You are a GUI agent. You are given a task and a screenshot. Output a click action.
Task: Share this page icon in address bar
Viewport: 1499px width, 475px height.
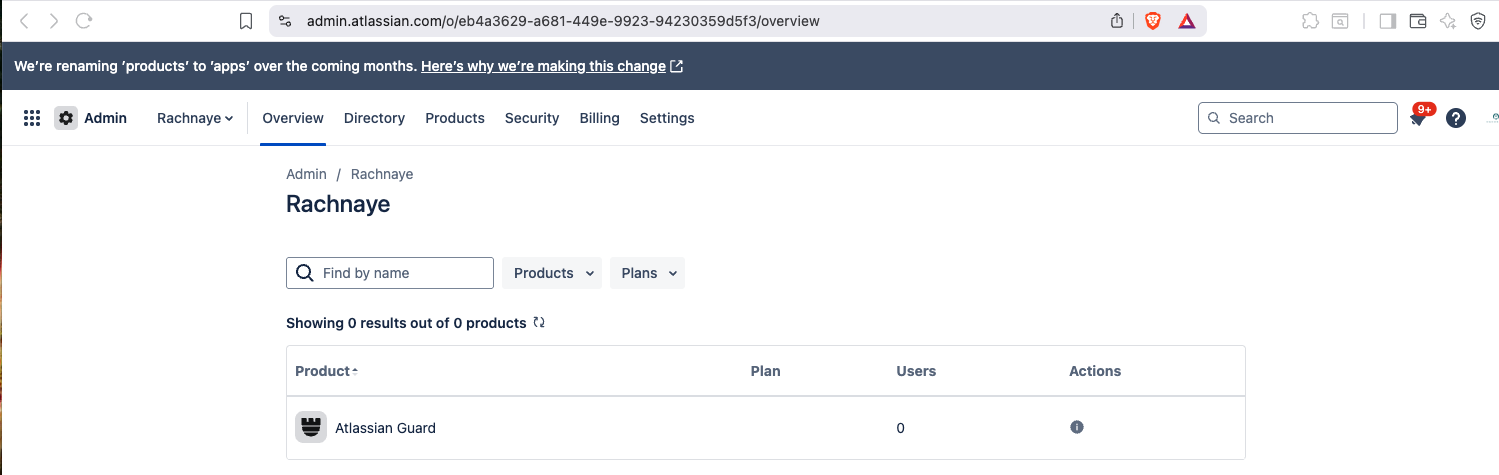coord(1118,21)
